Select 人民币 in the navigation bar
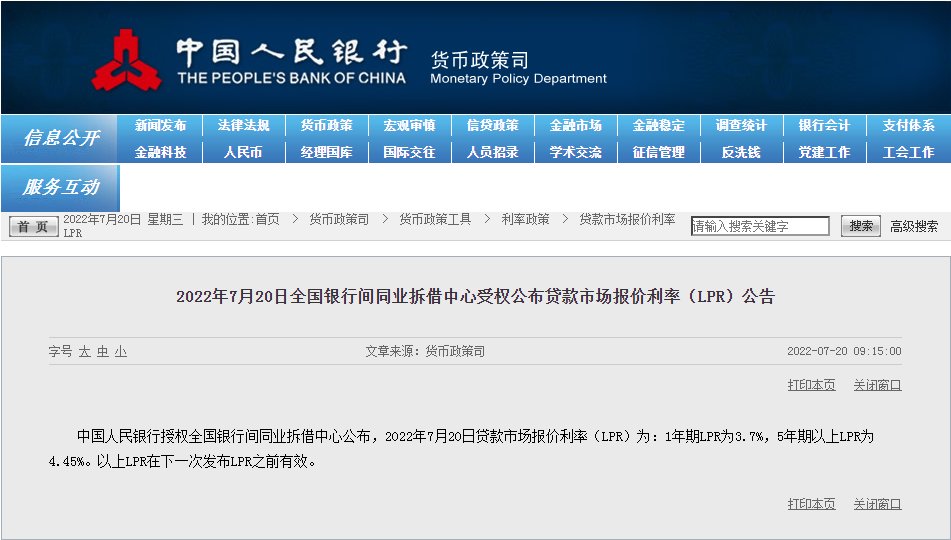The width and height of the screenshot is (951, 540). coord(243,152)
